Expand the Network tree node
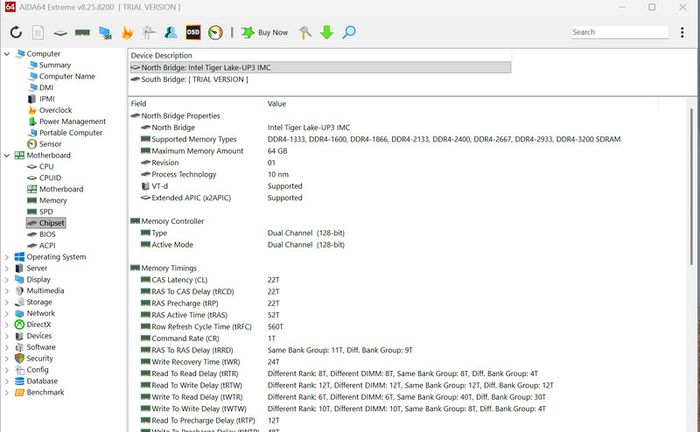 (x=7, y=313)
